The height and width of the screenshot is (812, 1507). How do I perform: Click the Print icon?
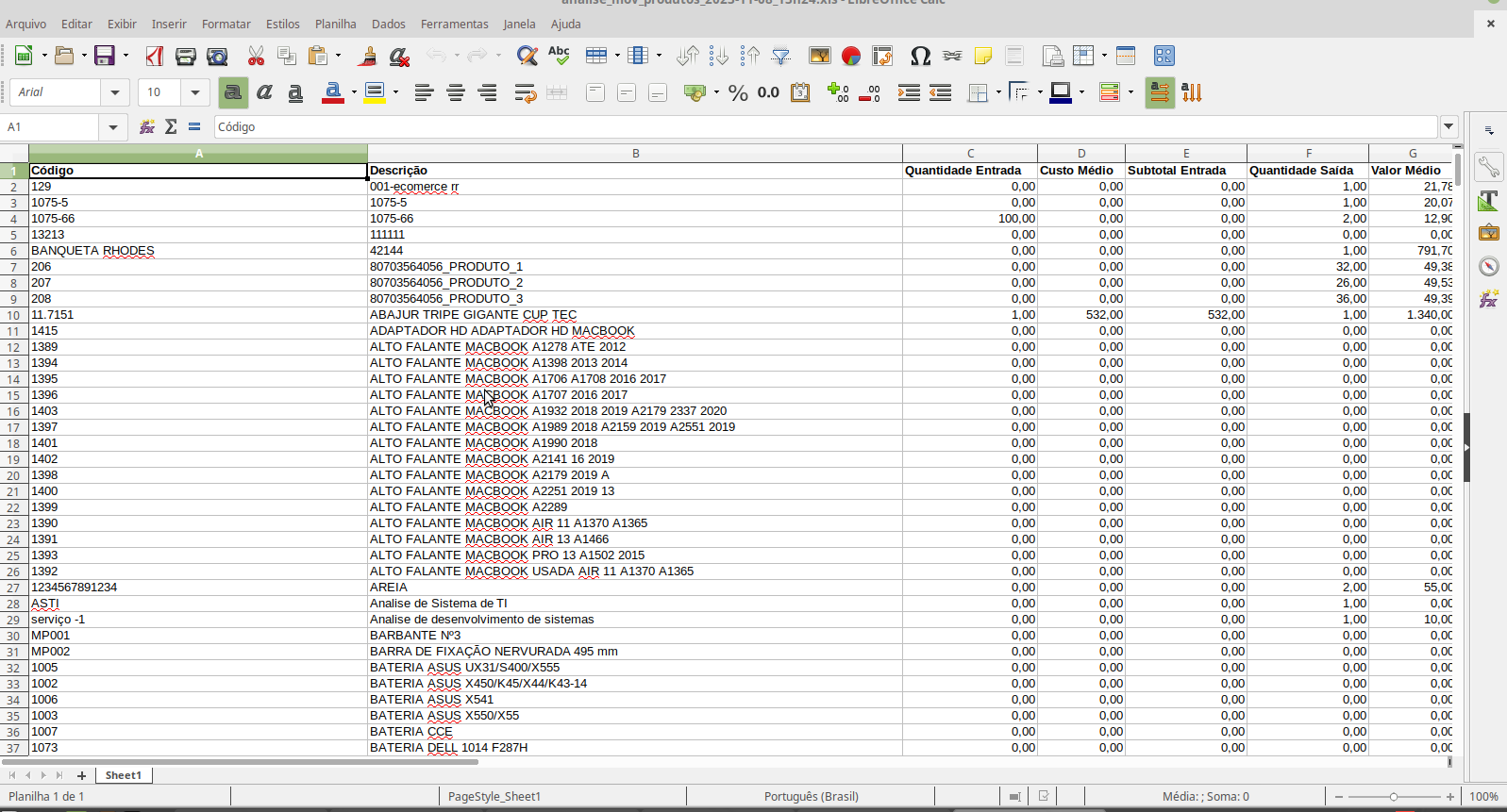pyautogui.click(x=186, y=56)
